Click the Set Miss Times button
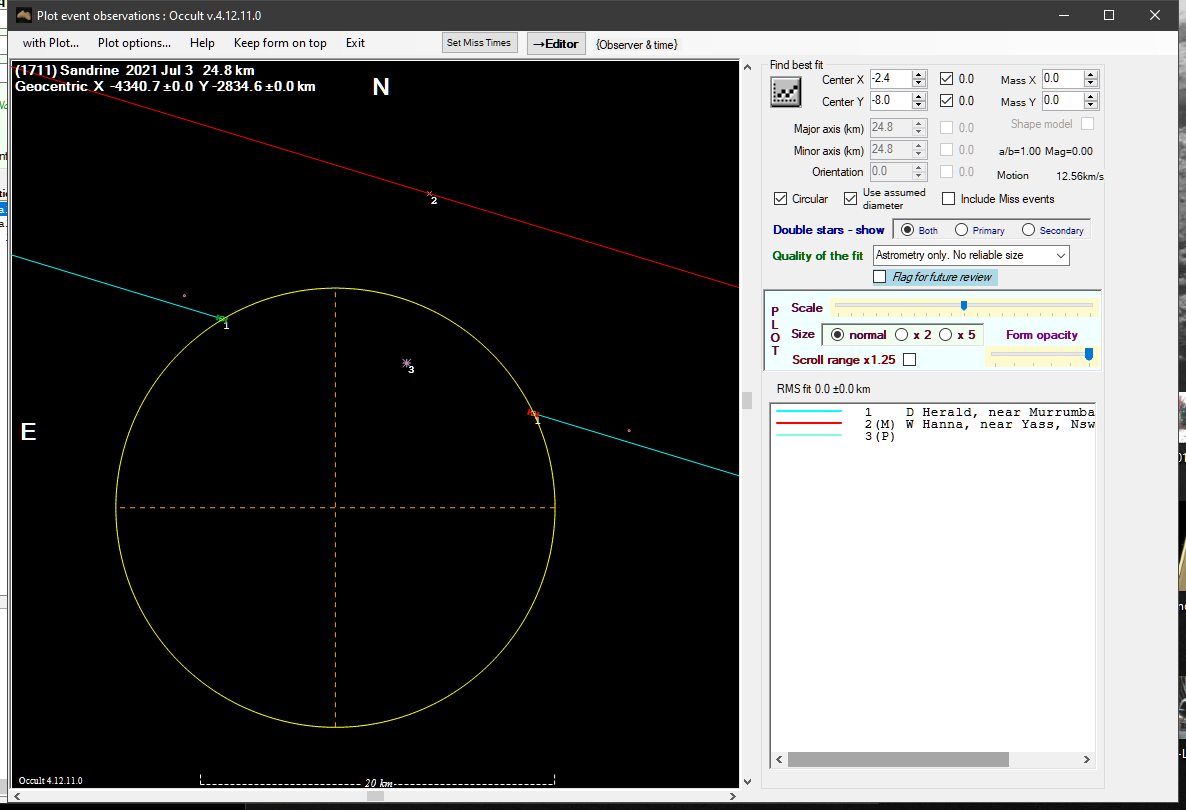 click(x=479, y=43)
